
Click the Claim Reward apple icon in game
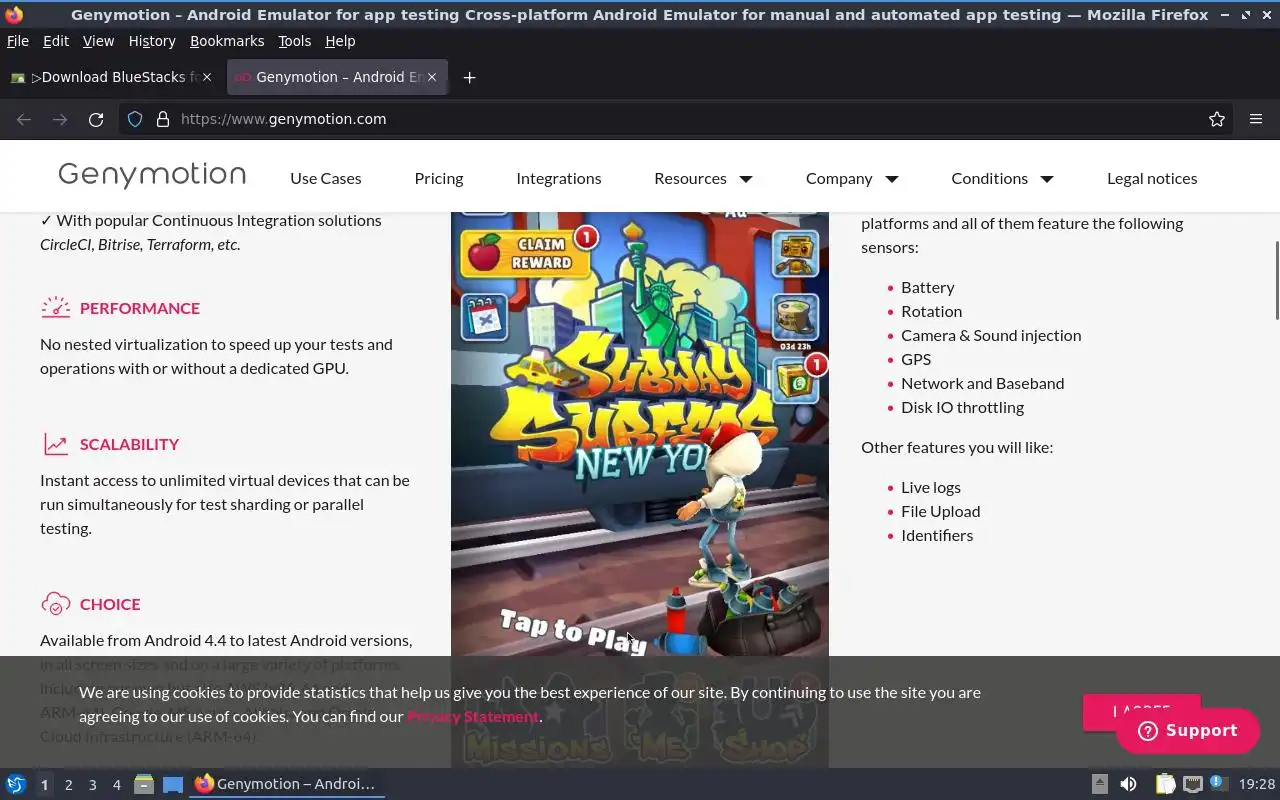click(x=485, y=253)
